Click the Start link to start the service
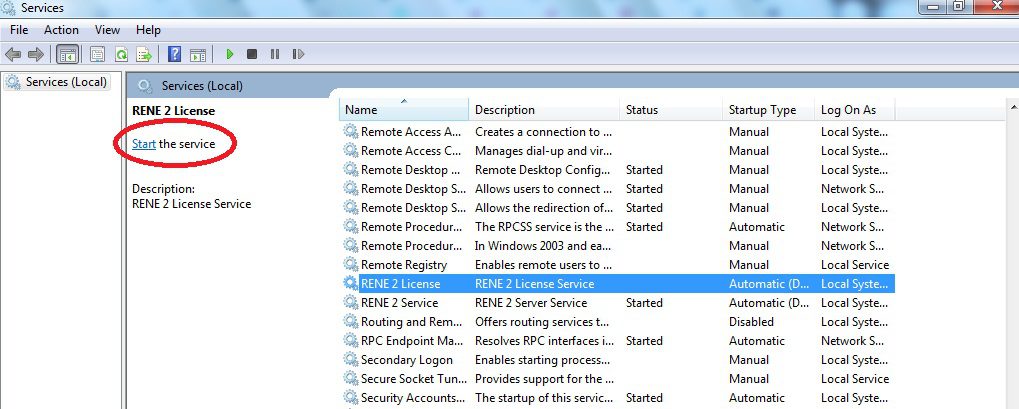This screenshot has height=409, width=1019. (x=144, y=144)
